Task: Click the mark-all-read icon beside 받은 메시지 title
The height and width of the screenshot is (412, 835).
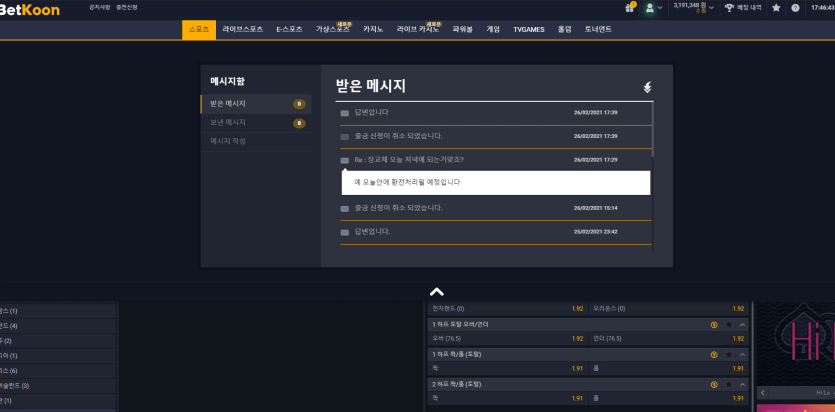Action: click(x=647, y=87)
